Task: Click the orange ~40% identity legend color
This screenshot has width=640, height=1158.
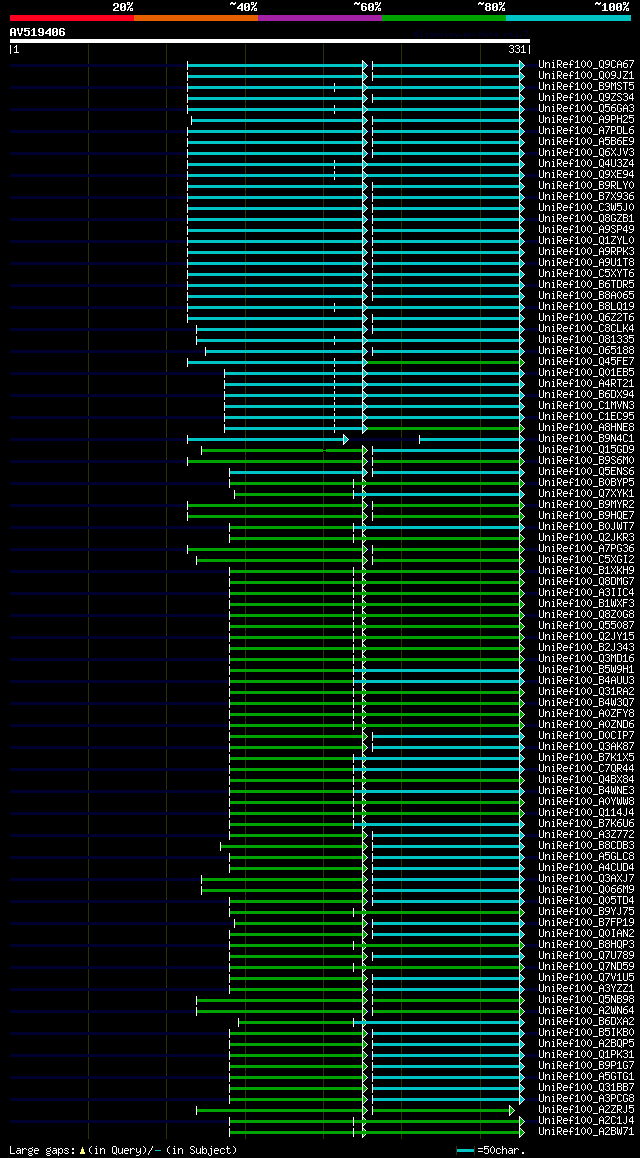Action: tap(196, 17)
